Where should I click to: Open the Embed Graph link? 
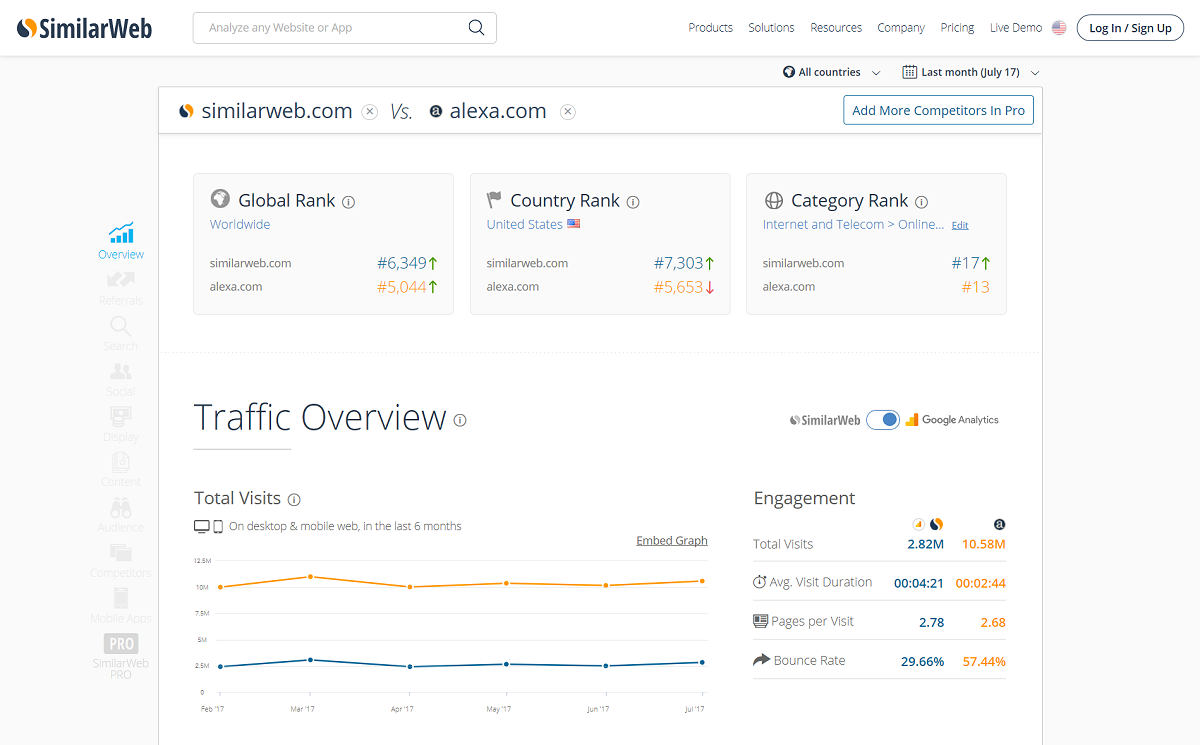pos(672,541)
